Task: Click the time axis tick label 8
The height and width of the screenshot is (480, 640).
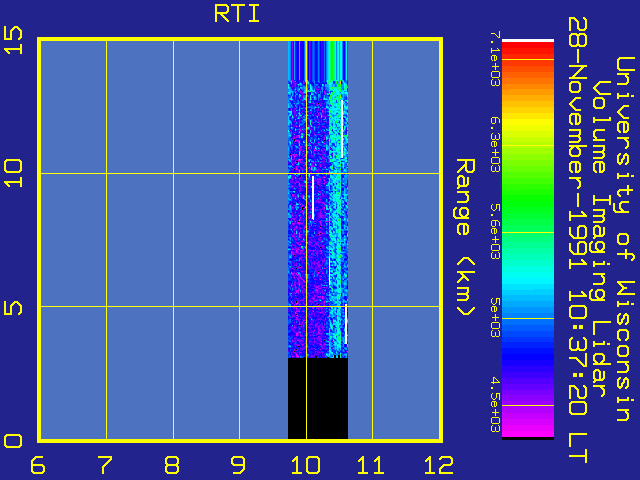Action: tap(172, 464)
